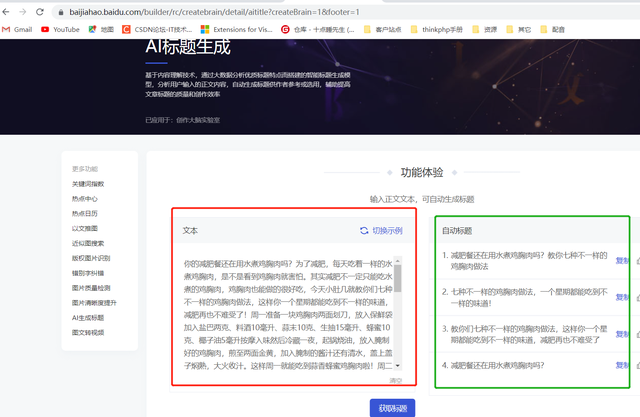Click the 功能体验 section heading
This screenshot has width=640, height=417.
point(422,172)
